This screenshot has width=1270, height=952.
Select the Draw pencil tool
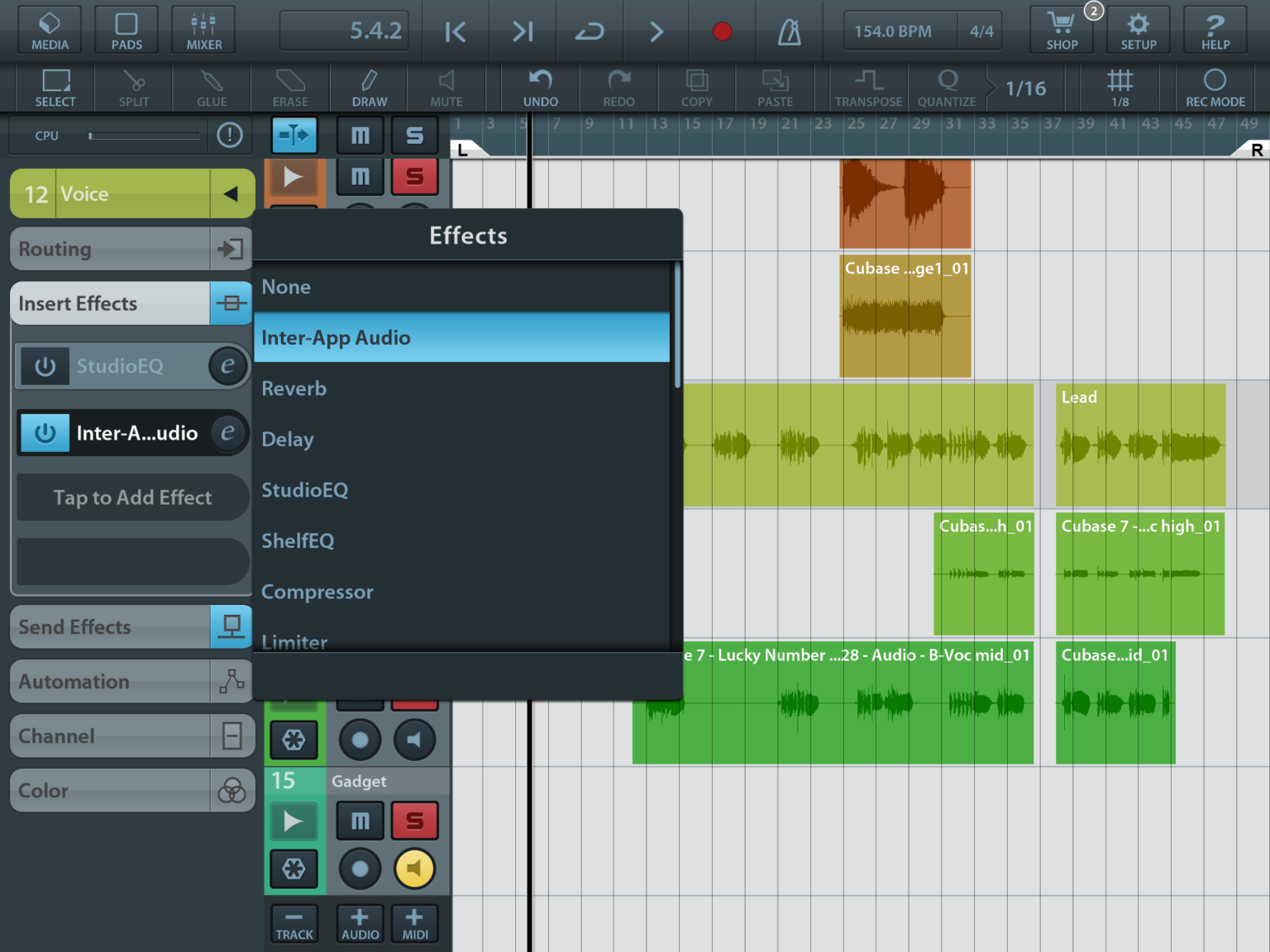pyautogui.click(x=369, y=88)
